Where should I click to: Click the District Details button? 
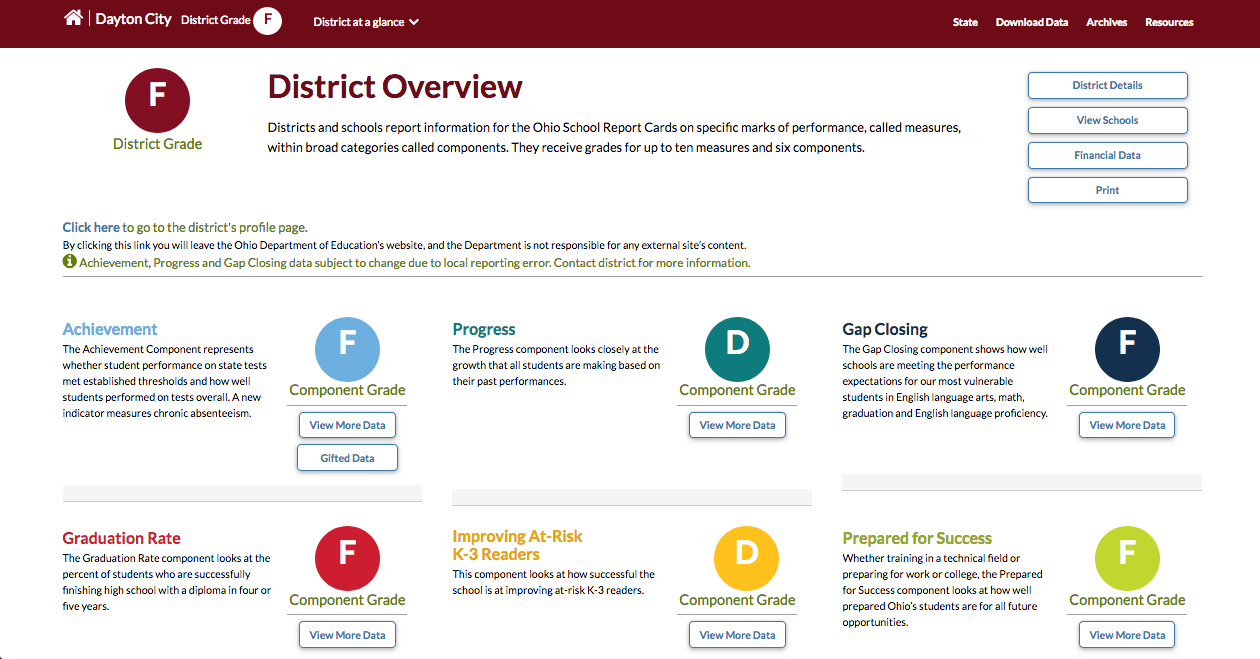tap(1107, 85)
